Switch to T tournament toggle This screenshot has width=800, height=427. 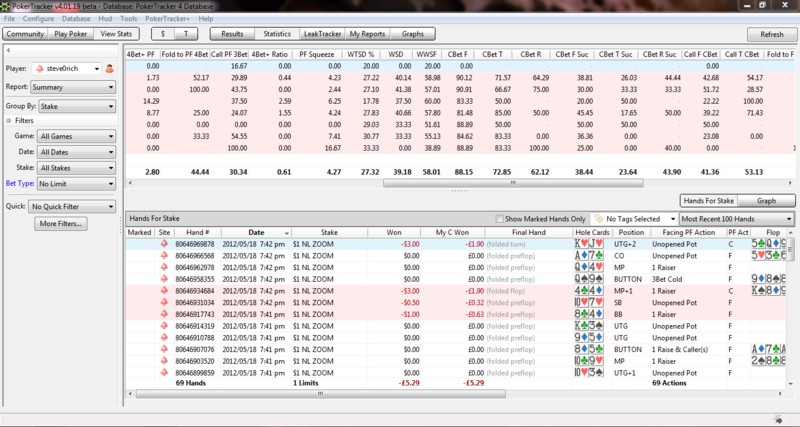186,34
